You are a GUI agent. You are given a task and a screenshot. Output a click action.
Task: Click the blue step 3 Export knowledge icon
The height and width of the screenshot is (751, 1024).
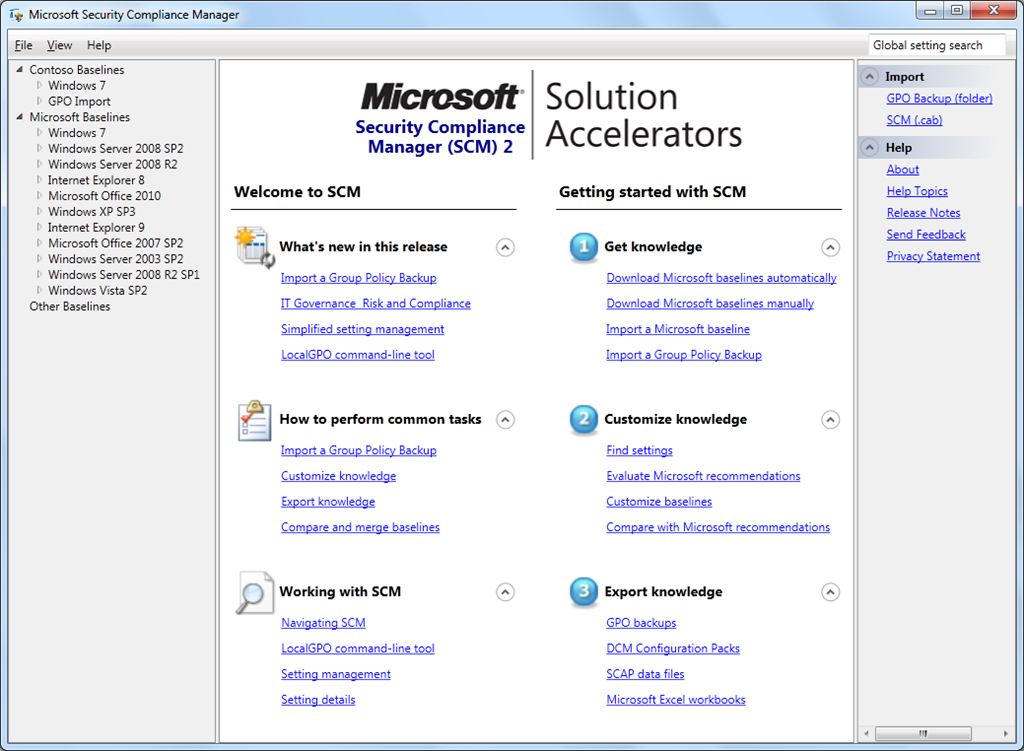click(583, 592)
